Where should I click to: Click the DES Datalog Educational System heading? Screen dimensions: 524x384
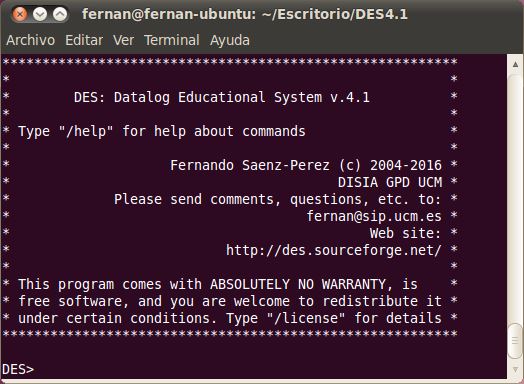coord(222,97)
